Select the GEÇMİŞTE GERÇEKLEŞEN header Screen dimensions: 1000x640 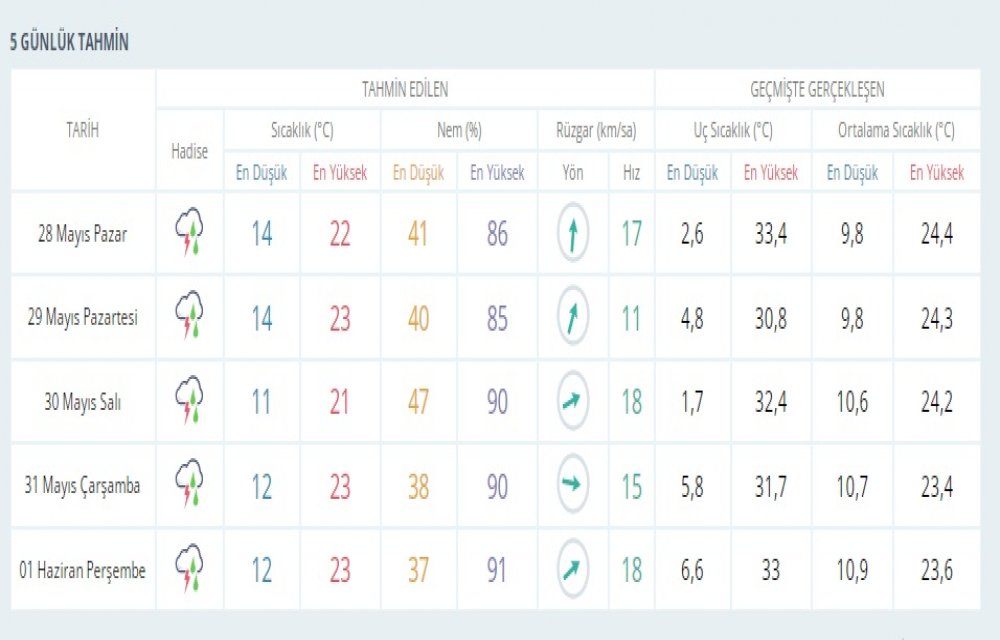[x=817, y=89]
